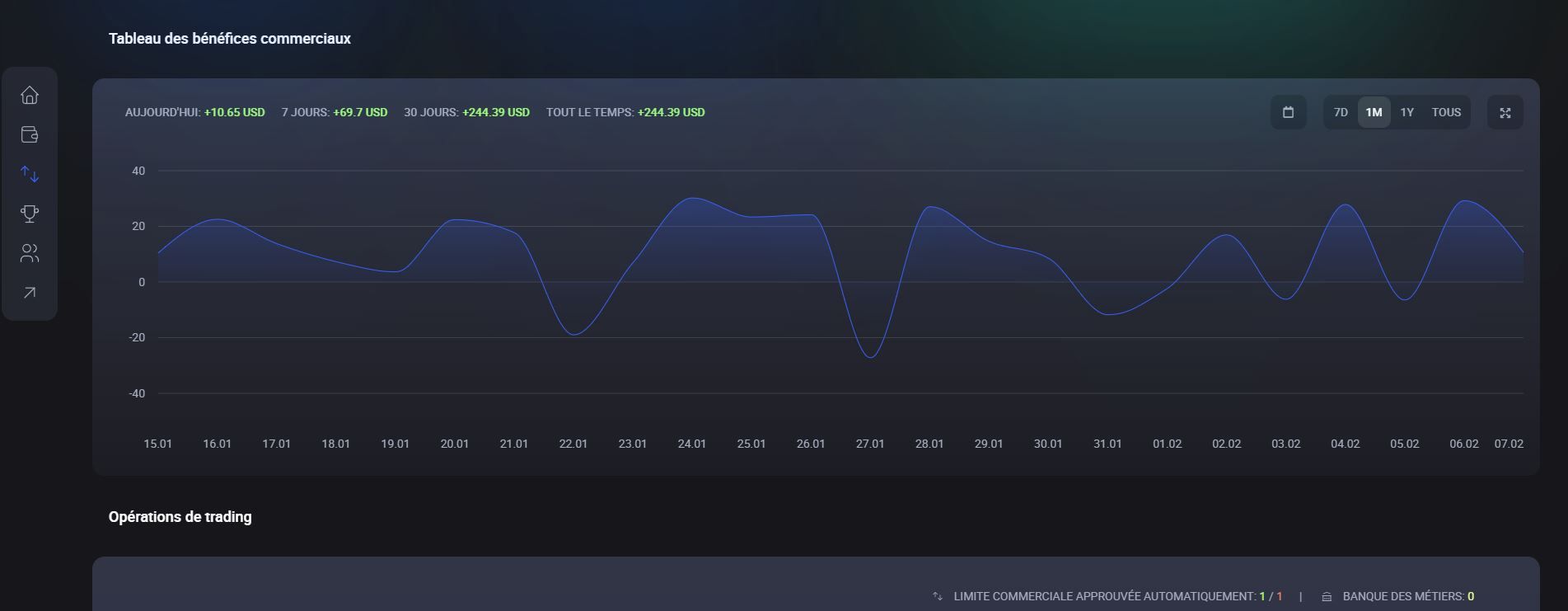This screenshot has width=1568, height=611.
Task: Open the wallet icon in sidebar
Action: tap(30, 134)
